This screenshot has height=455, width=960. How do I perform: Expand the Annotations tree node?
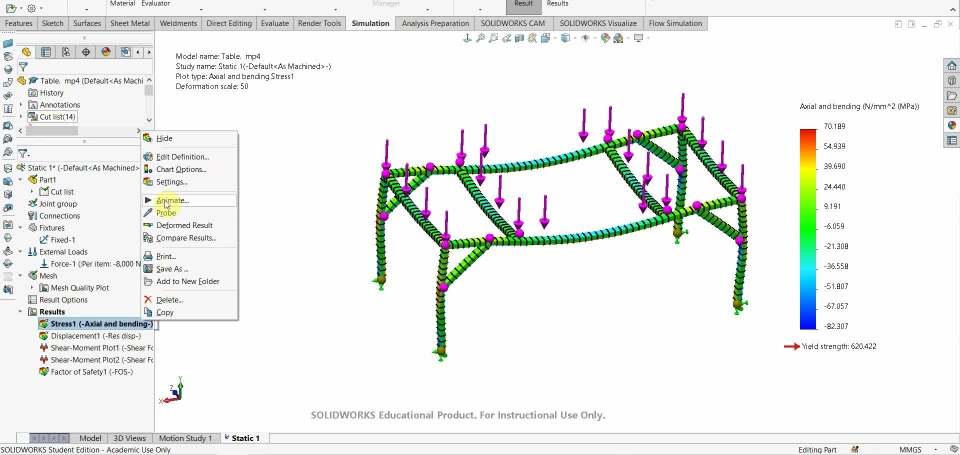point(21,105)
